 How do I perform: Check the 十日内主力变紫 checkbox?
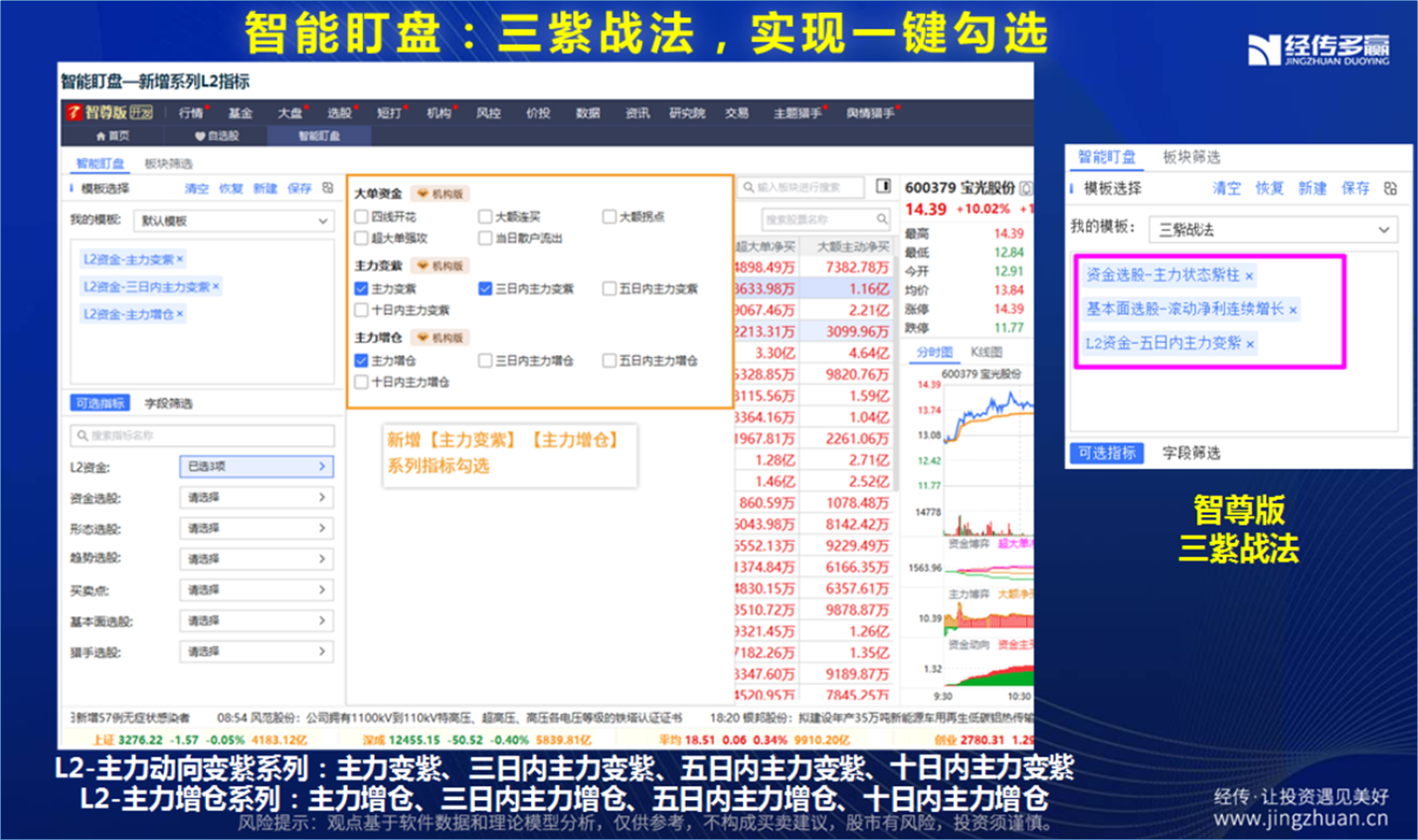tap(362, 310)
